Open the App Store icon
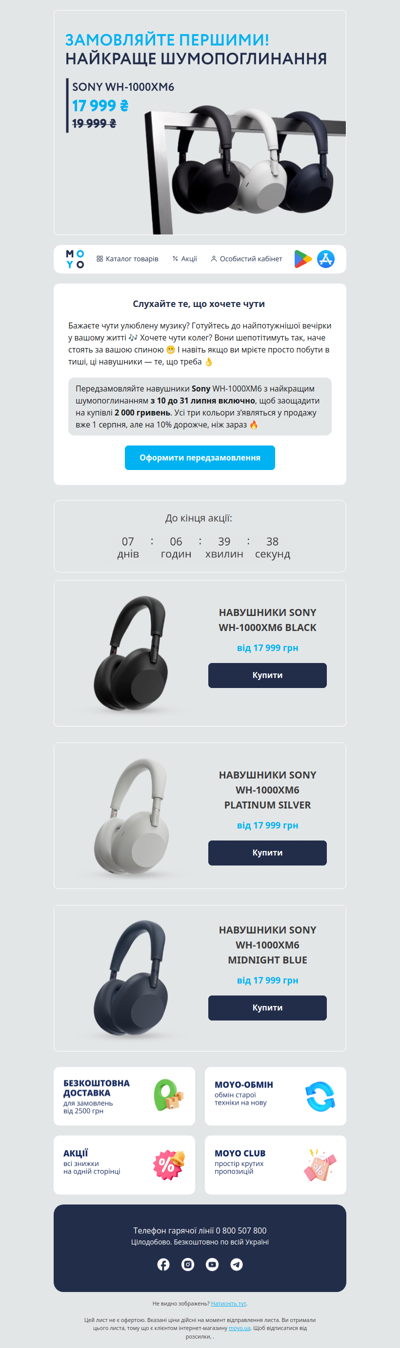This screenshot has width=400, height=1348. [326, 259]
